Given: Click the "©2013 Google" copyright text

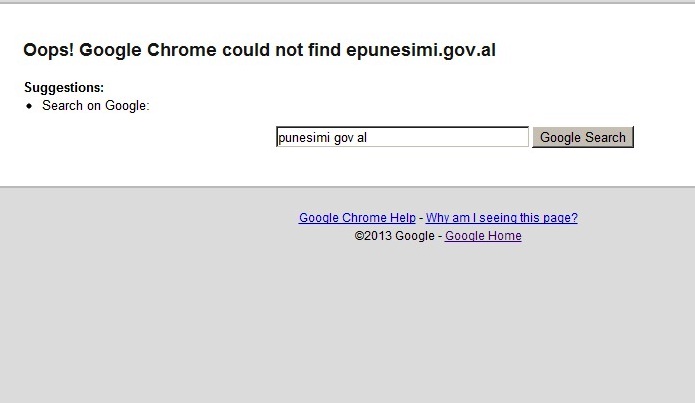Looking at the screenshot, I should click(394, 236).
